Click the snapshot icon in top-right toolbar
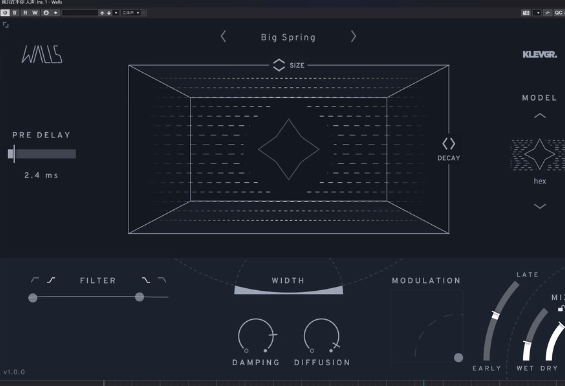 point(526,13)
